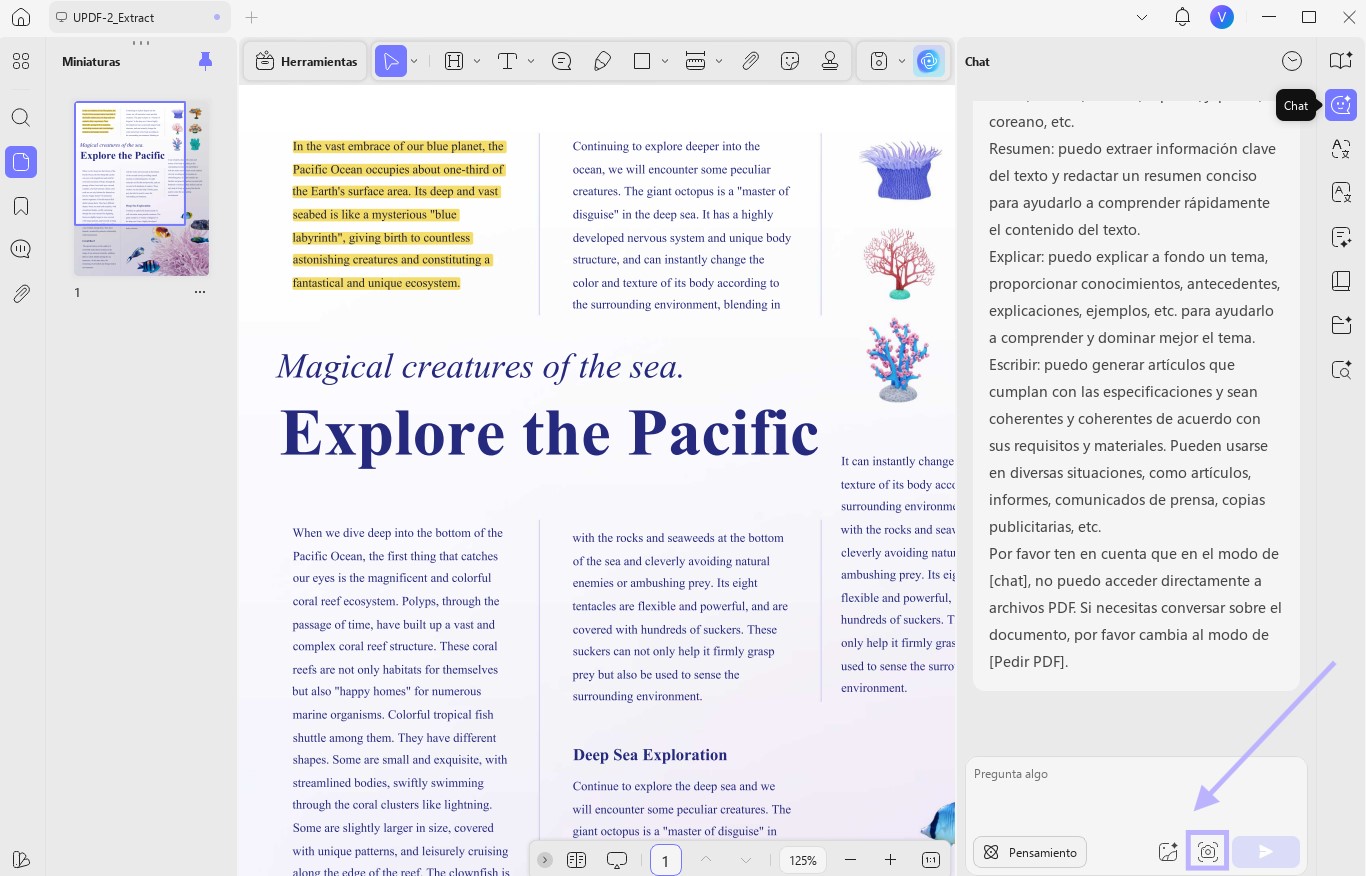Open bookmarks panel in left sidebar

coord(21,206)
